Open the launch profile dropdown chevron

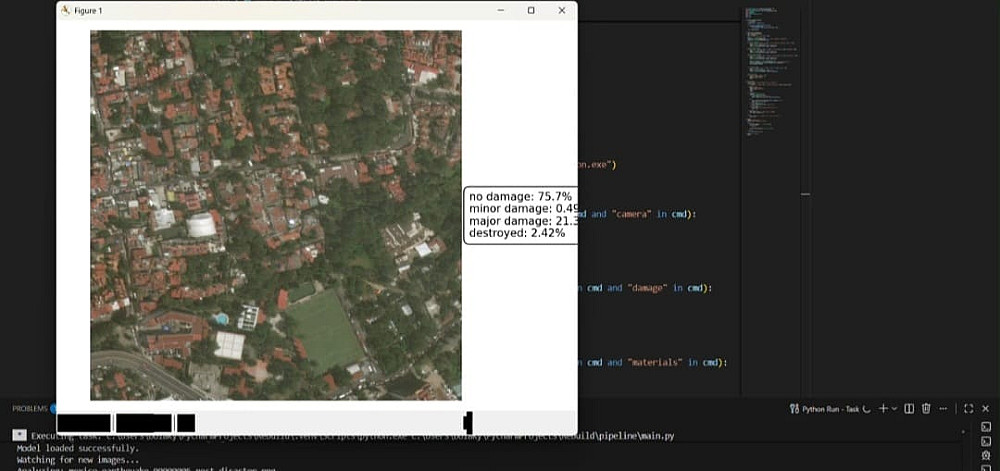(894, 409)
